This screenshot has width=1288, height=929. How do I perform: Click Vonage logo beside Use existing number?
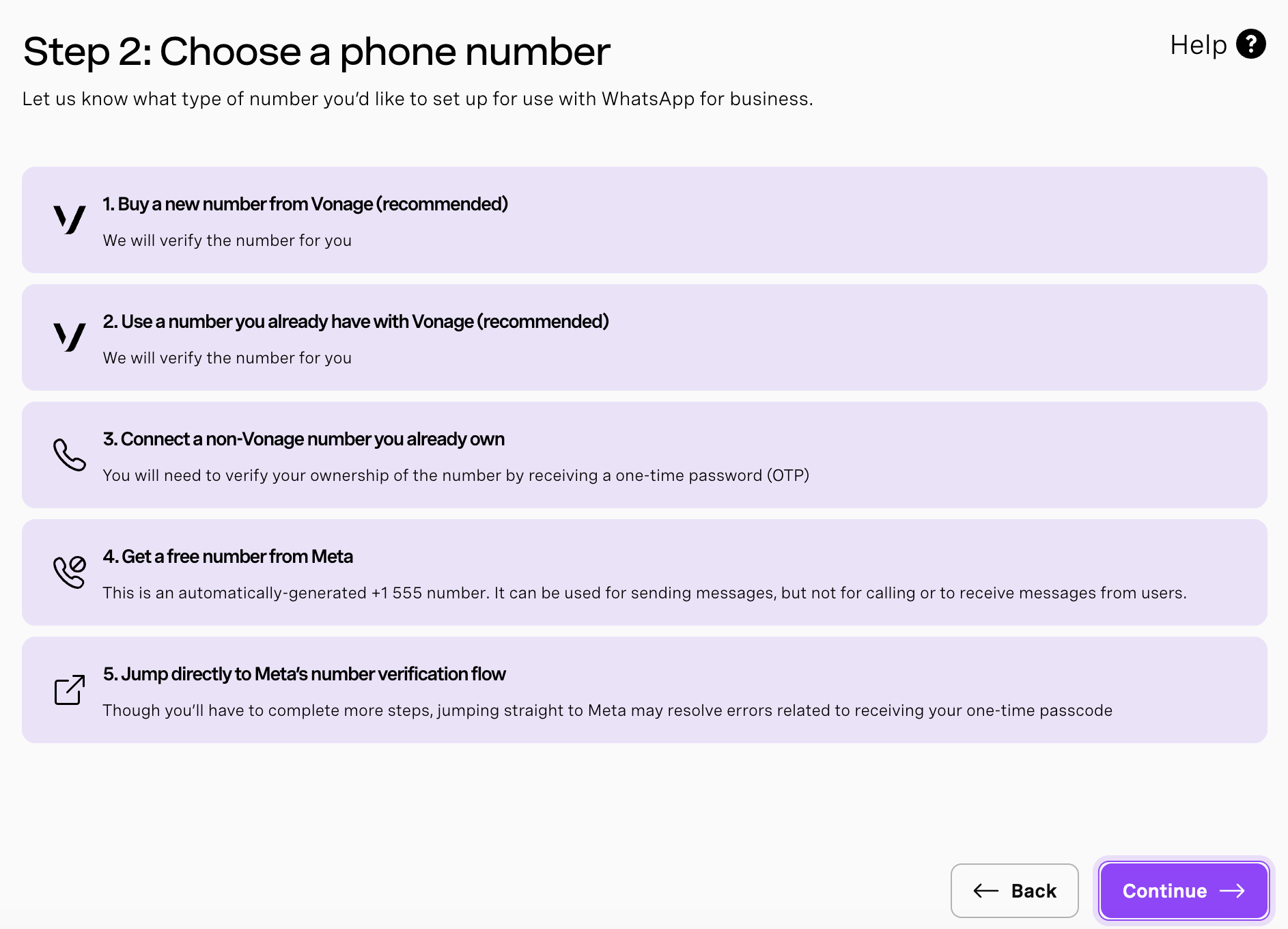[x=70, y=337]
